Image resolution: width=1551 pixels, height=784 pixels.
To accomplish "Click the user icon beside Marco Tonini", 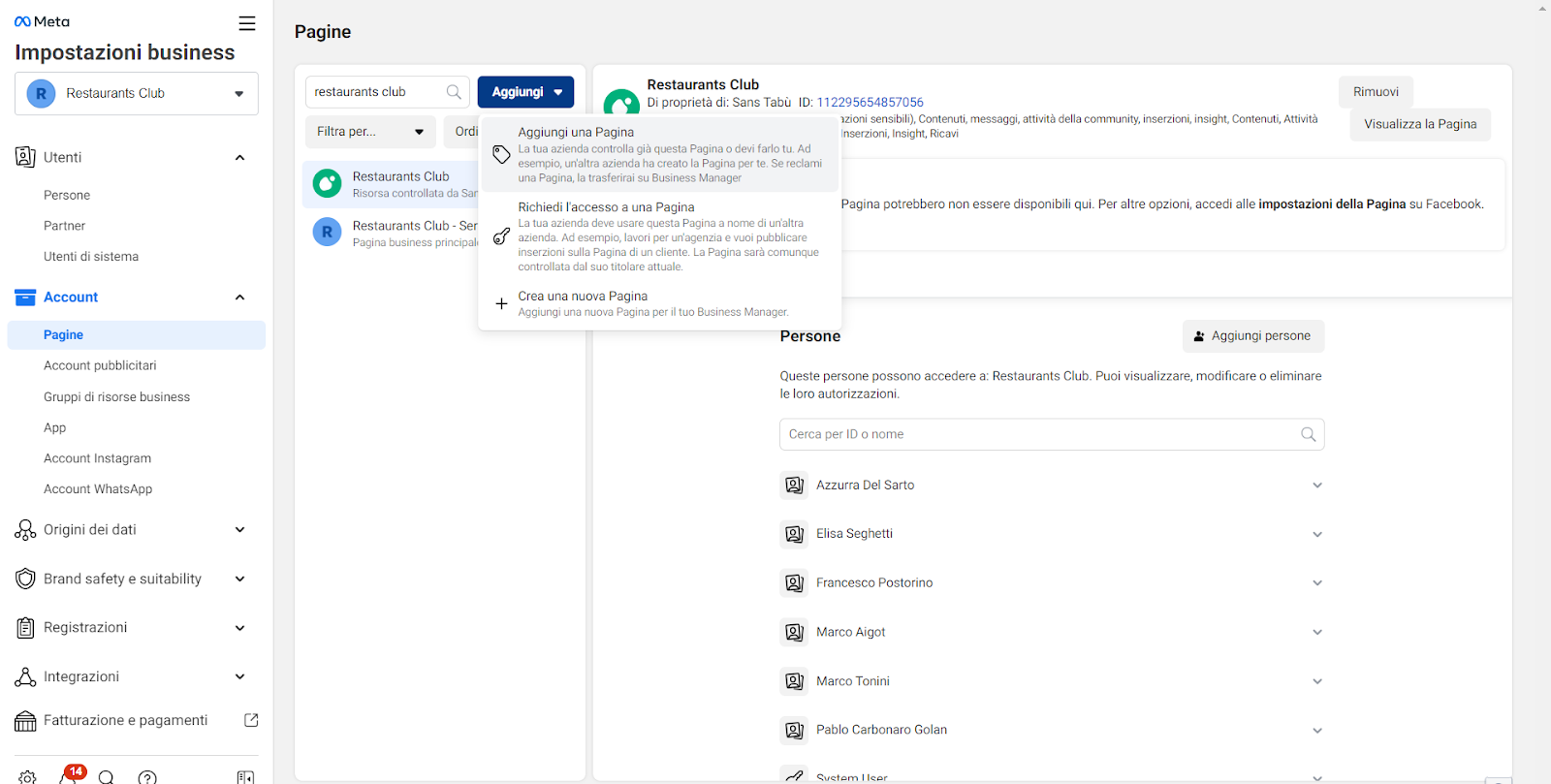I will pyautogui.click(x=795, y=681).
